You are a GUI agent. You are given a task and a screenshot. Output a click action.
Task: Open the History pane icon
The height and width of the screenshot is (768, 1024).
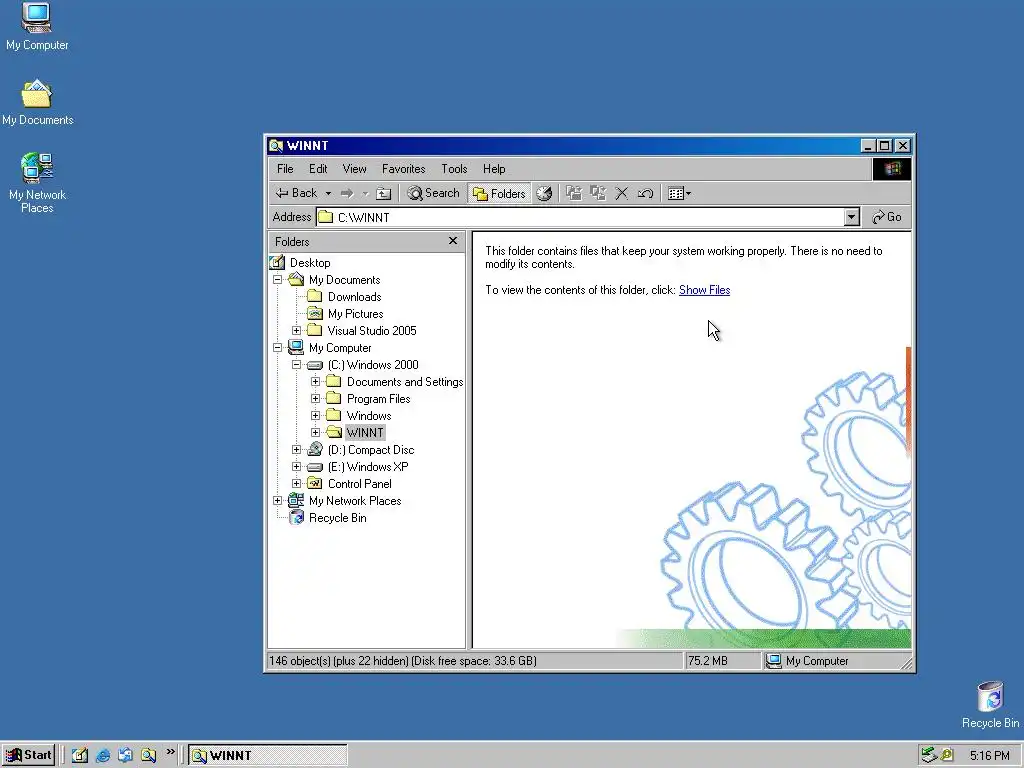(x=544, y=193)
